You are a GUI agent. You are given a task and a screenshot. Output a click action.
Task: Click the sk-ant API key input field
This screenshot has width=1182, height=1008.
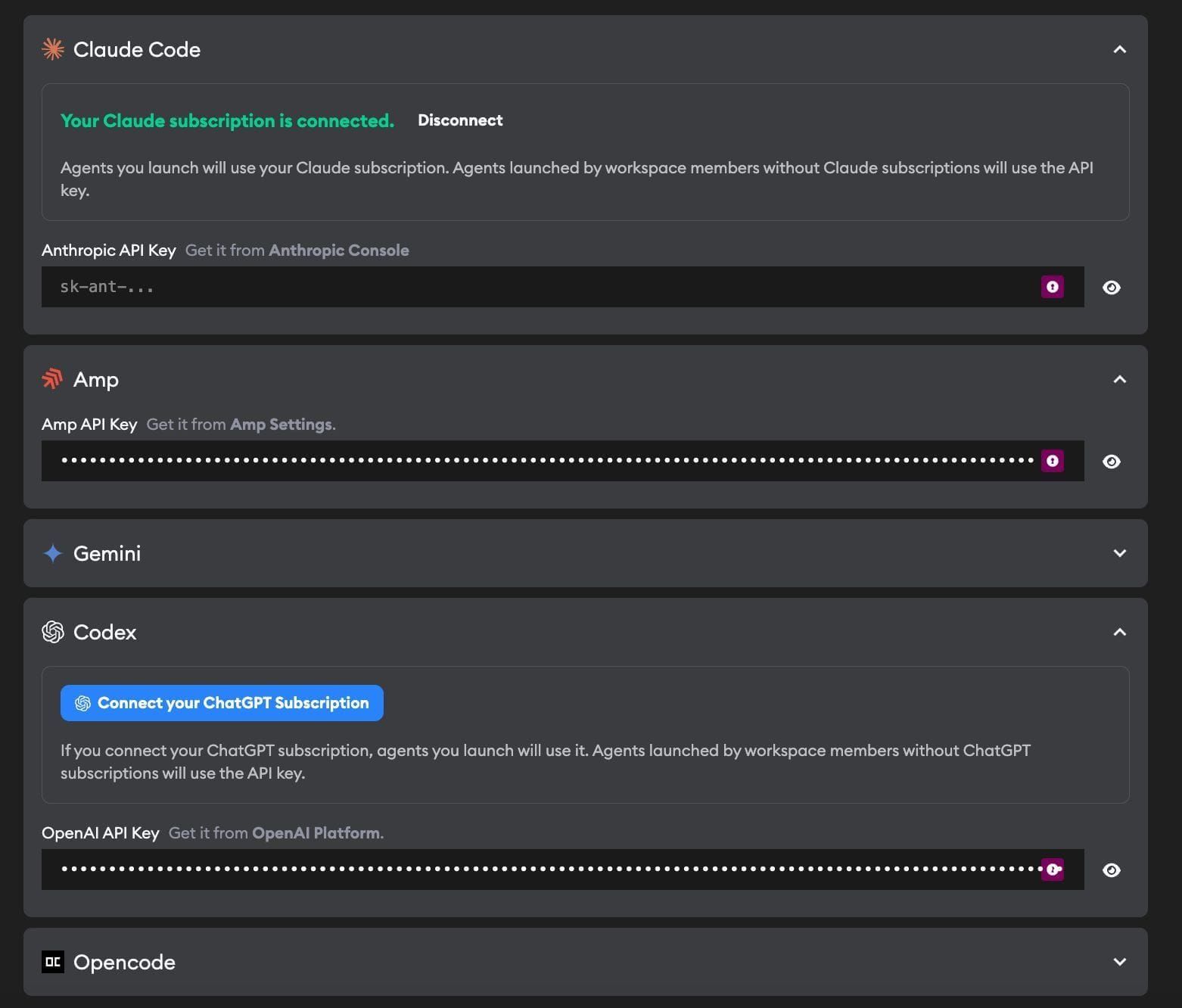[530, 287]
